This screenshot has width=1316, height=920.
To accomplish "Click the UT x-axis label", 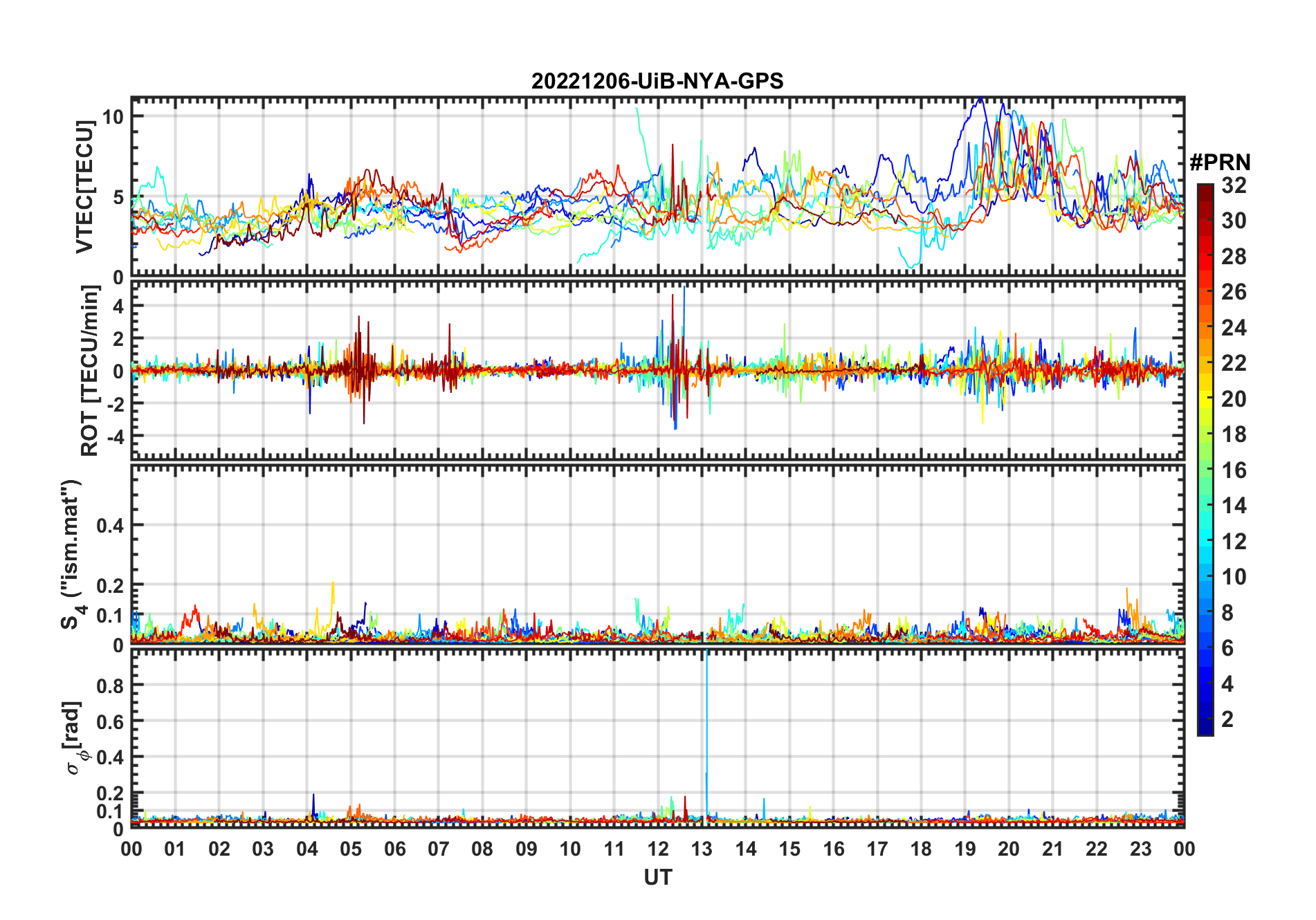I will point(658,877).
